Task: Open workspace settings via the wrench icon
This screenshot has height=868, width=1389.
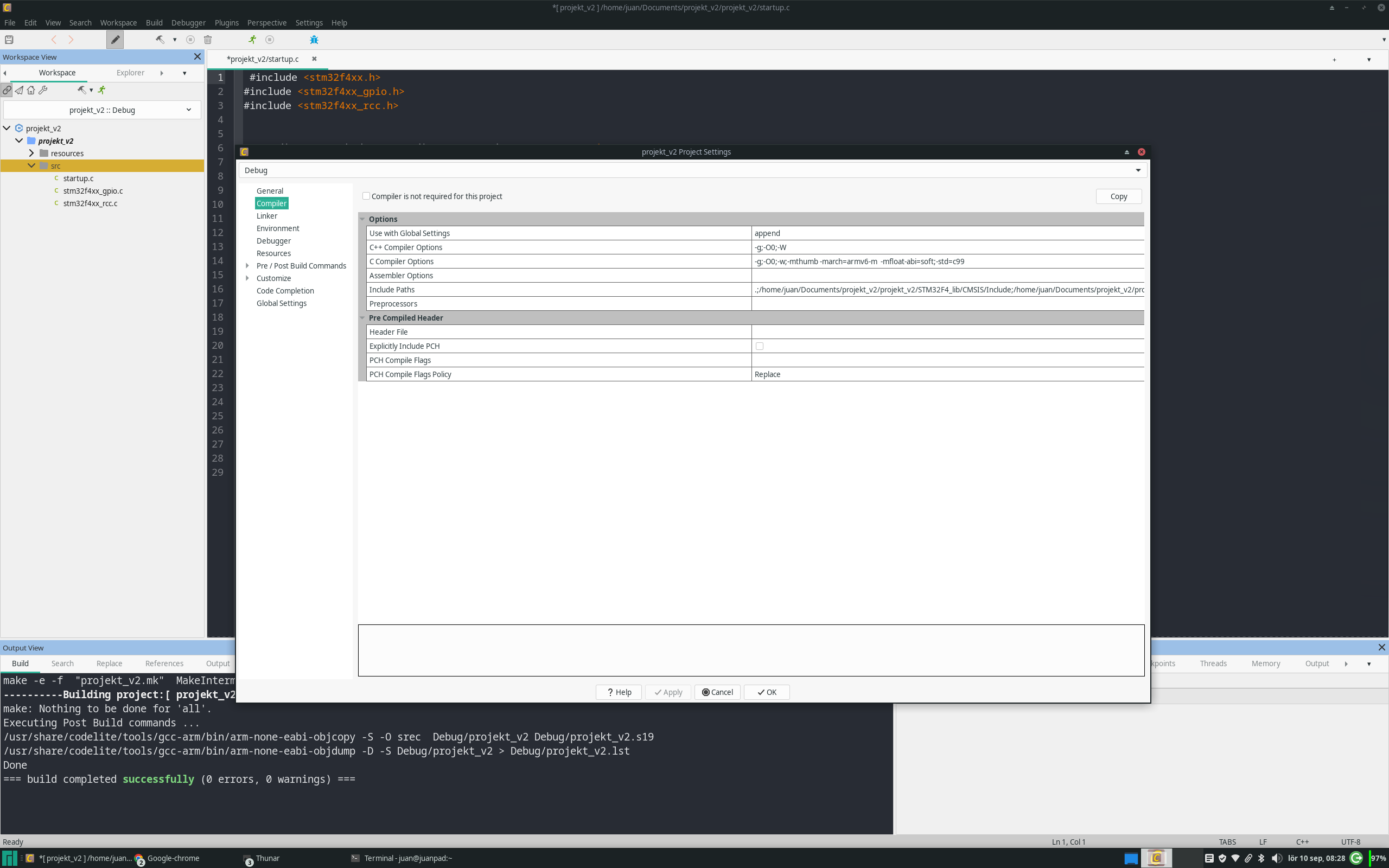Action: (43, 90)
